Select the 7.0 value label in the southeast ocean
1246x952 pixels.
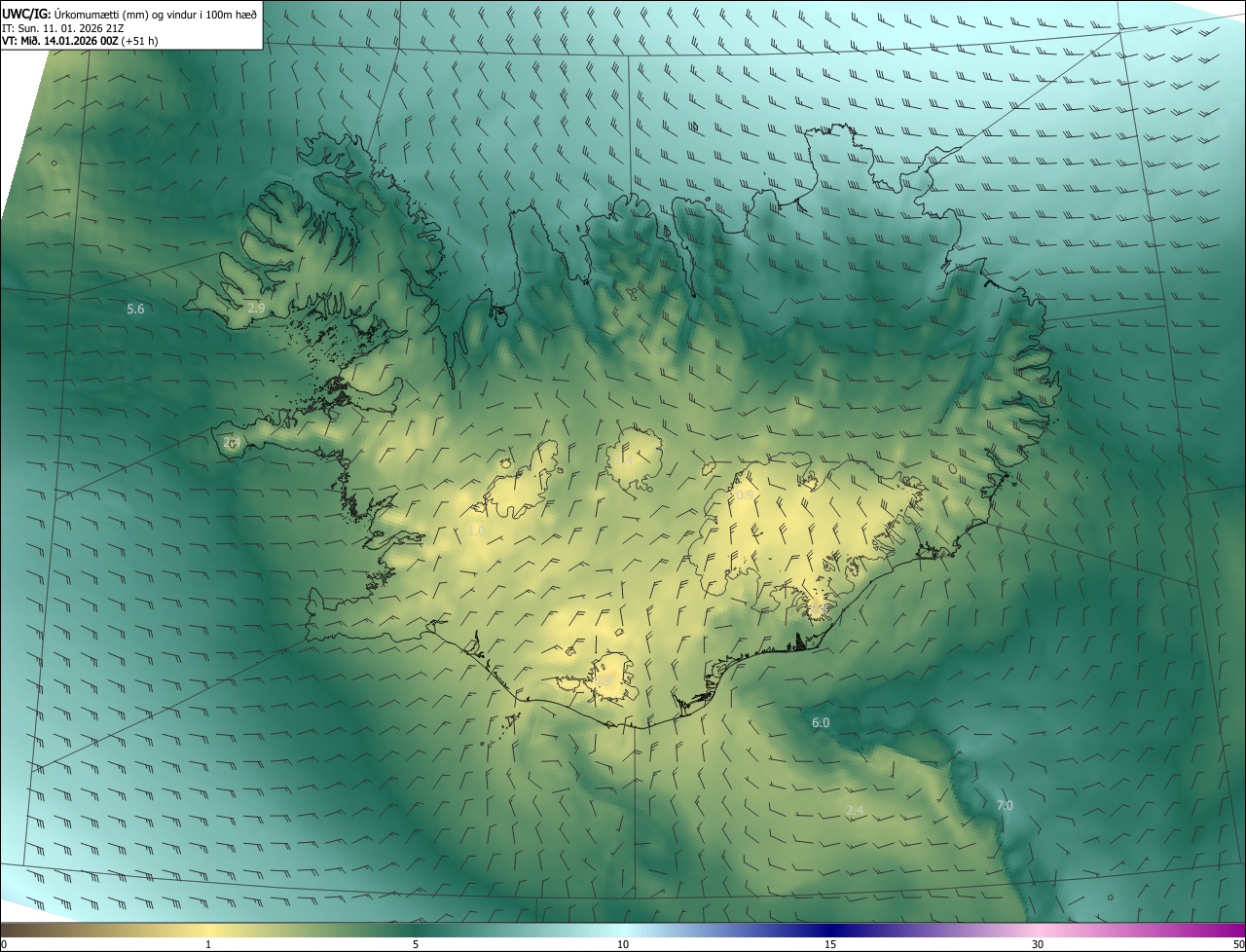(x=1005, y=806)
